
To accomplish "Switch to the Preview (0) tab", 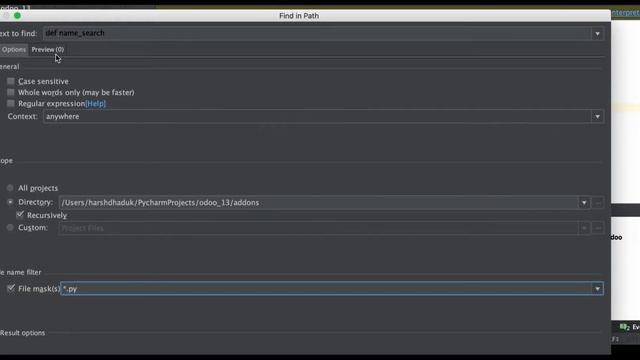I will click(48, 49).
